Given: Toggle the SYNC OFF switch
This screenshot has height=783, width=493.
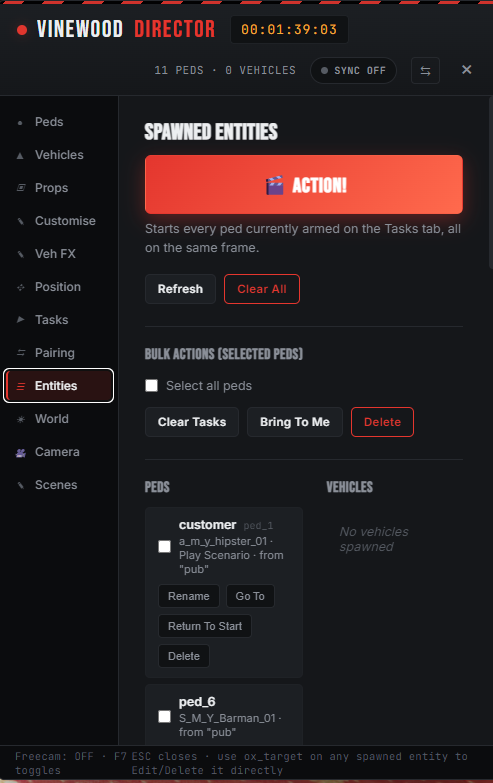Looking at the screenshot, I should [x=353, y=70].
